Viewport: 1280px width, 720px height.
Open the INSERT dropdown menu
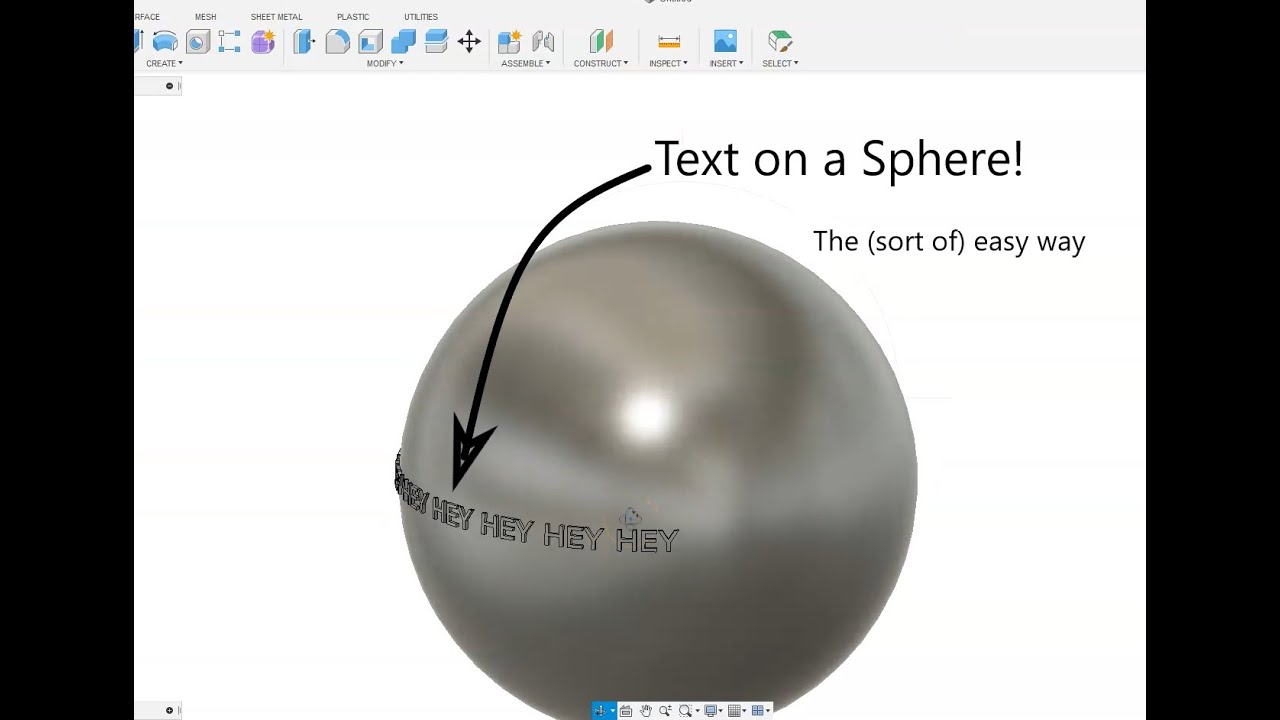pos(726,63)
